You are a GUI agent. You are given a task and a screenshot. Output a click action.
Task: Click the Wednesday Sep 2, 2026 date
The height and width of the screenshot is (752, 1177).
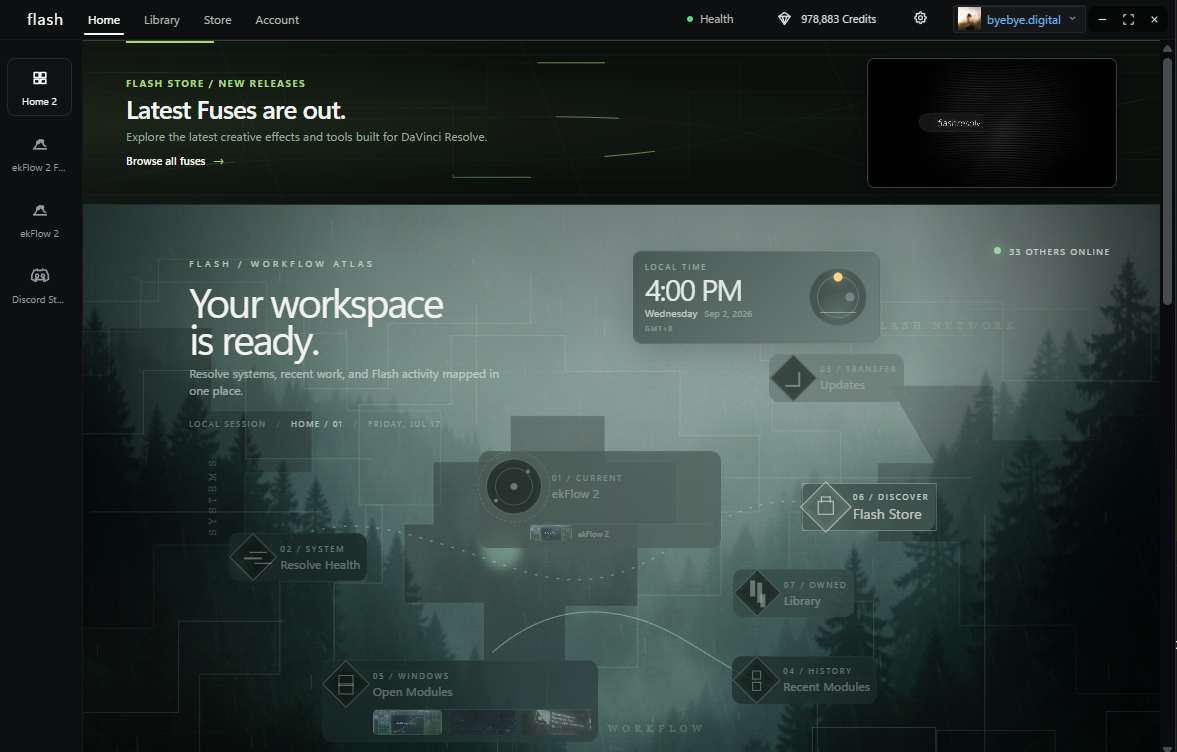(x=698, y=314)
